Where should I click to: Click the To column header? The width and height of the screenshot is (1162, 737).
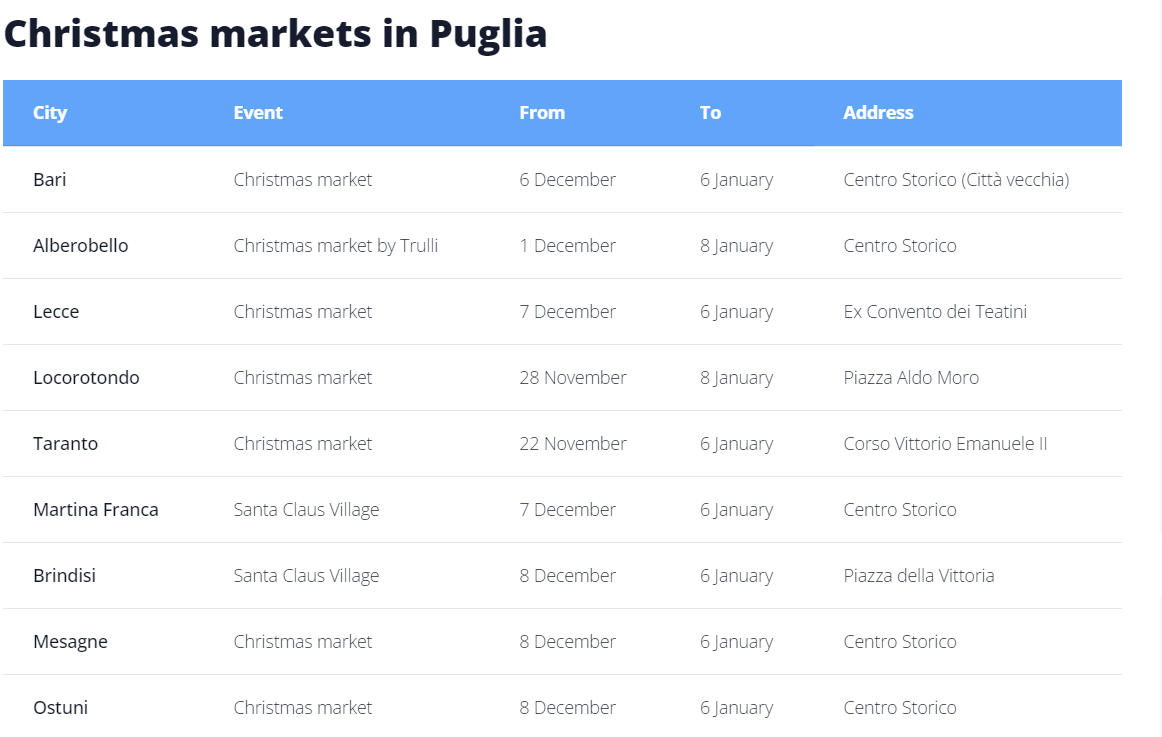(x=710, y=113)
